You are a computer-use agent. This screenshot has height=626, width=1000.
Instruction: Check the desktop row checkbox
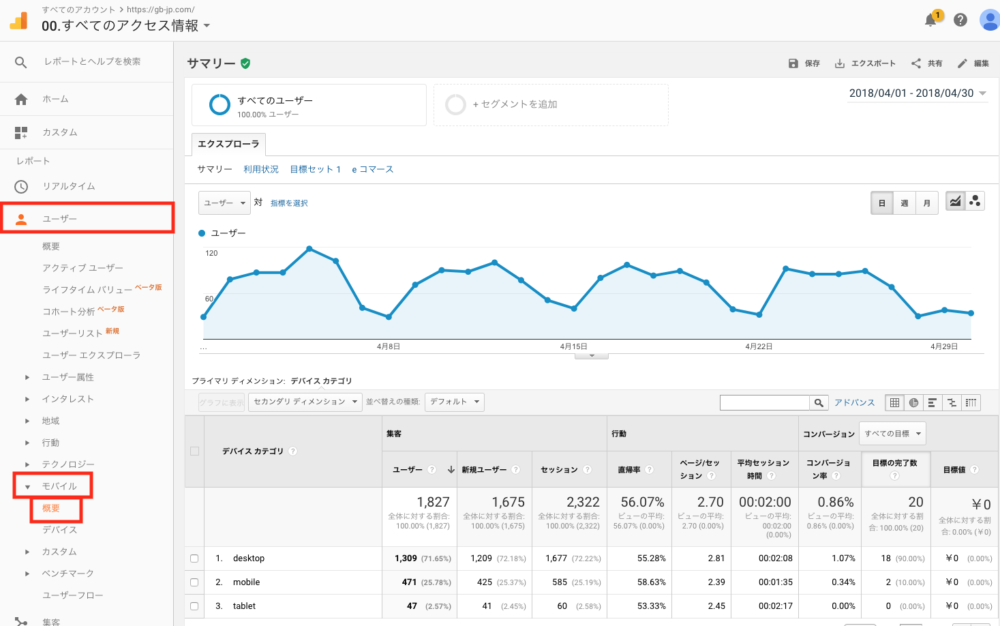pos(194,558)
